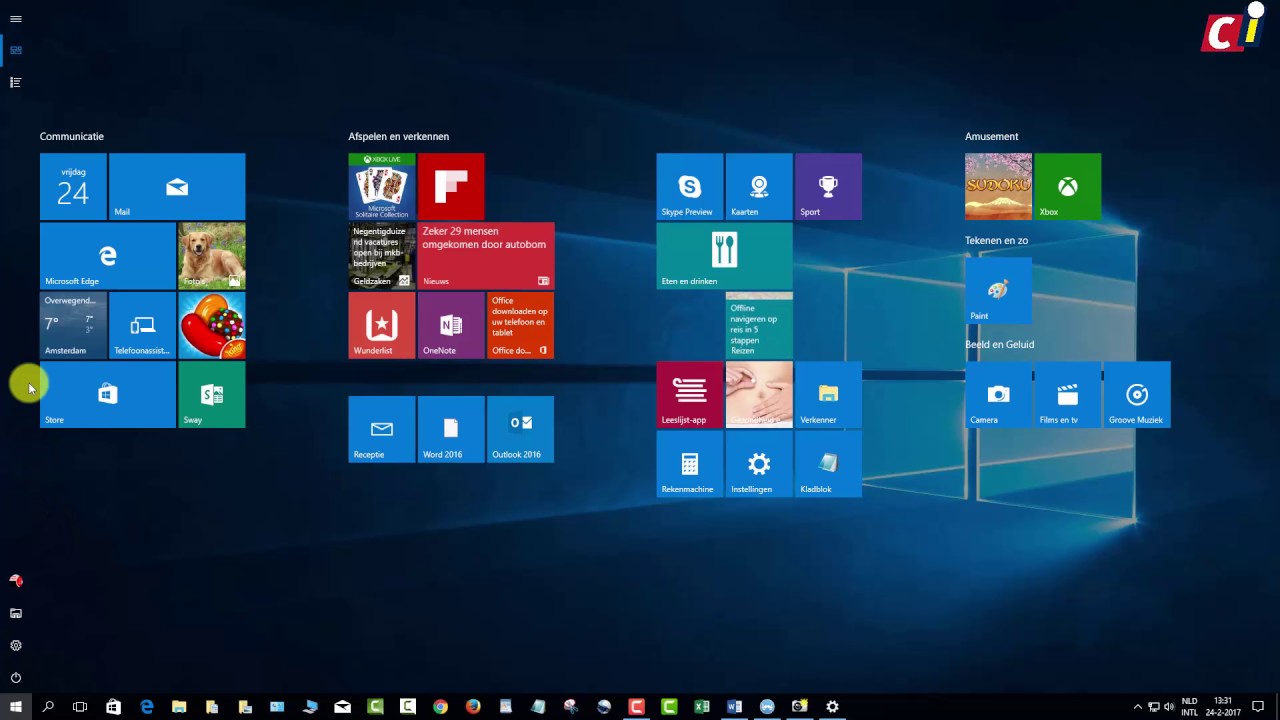Open the Store tile
This screenshot has height=720, width=1280.
(108, 394)
